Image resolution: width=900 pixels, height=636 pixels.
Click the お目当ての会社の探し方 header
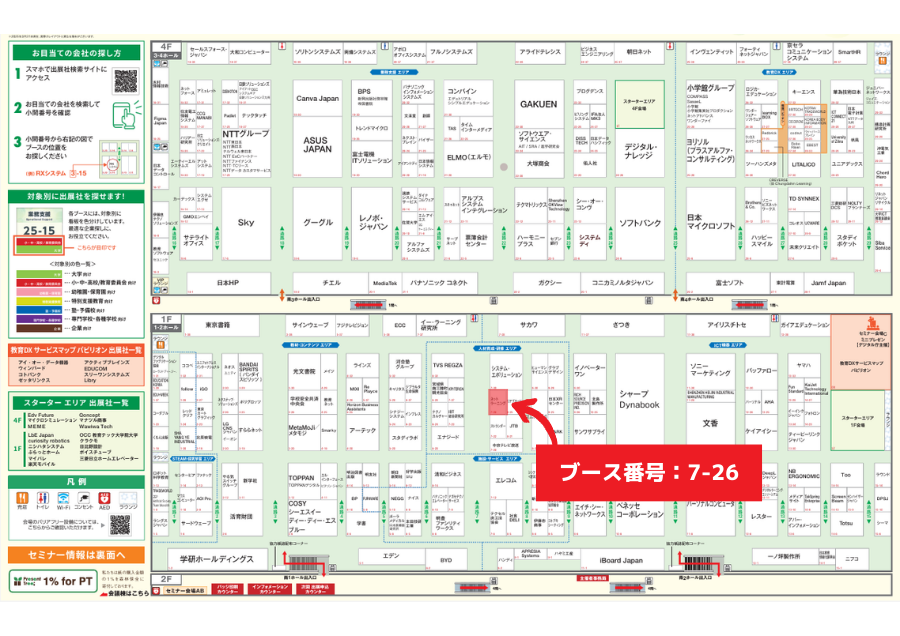[x=76, y=53]
